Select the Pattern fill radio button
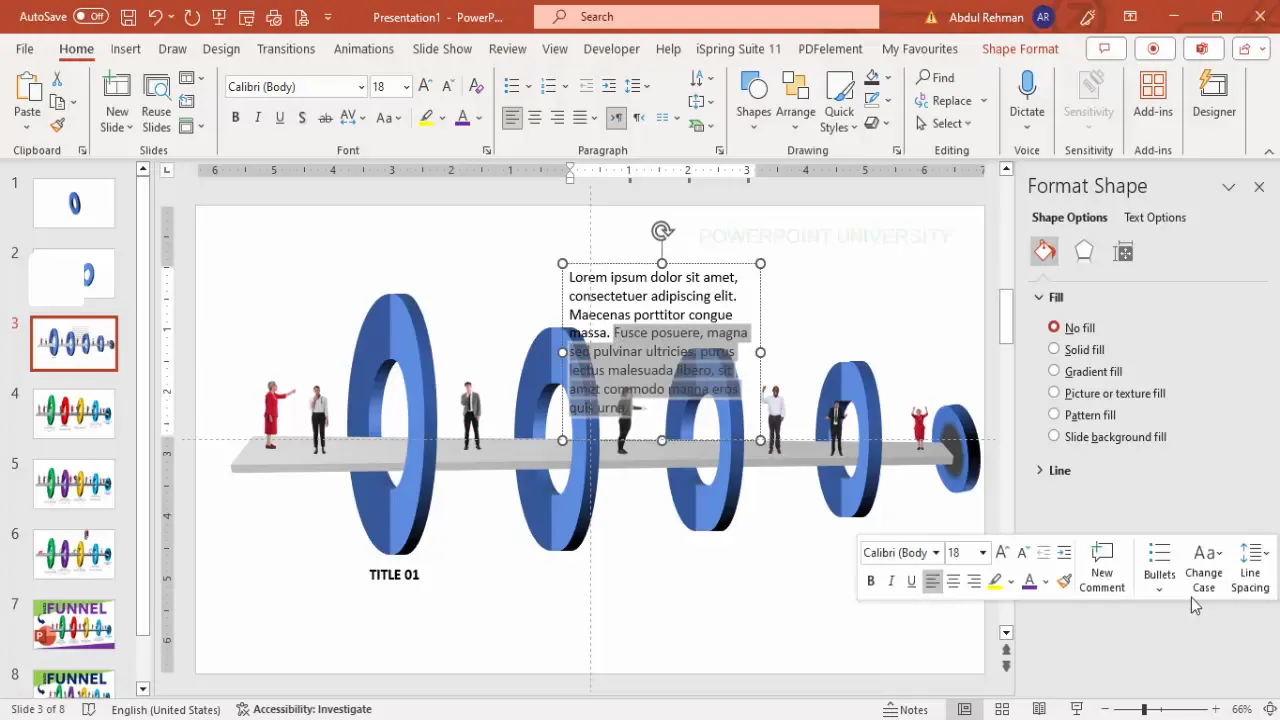This screenshot has width=1280, height=720. coord(1054,414)
